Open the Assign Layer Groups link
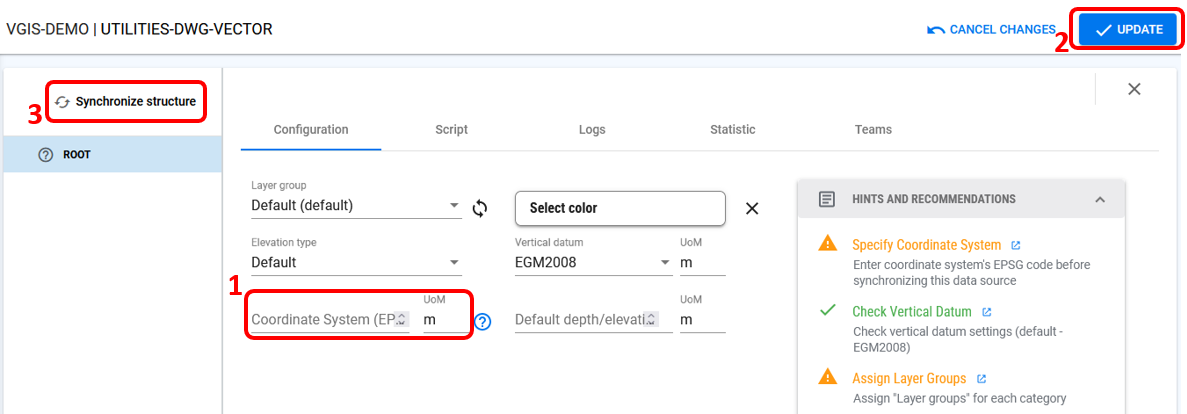Image resolution: width=1187 pixels, height=414 pixels. coord(909,378)
